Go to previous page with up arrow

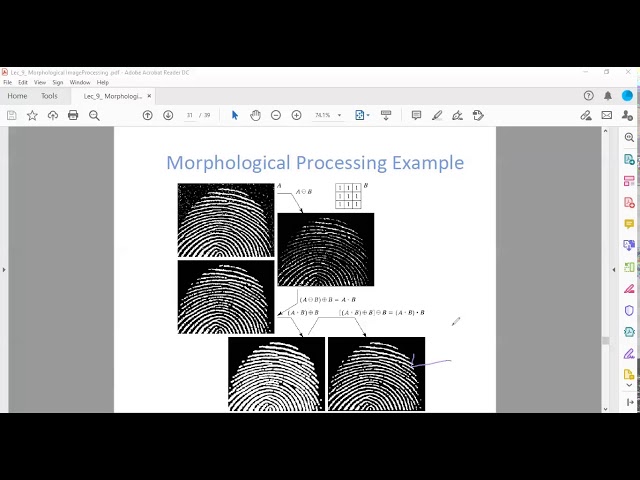pyautogui.click(x=147, y=116)
